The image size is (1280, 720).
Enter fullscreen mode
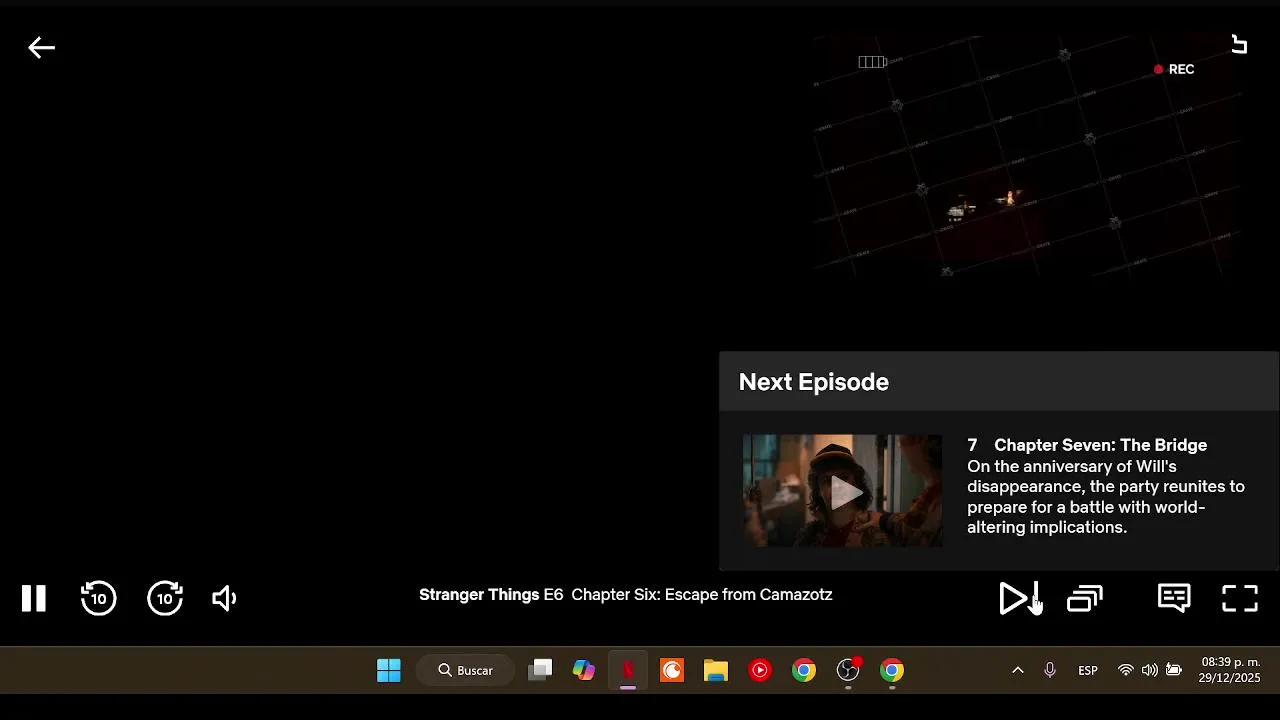(x=1240, y=598)
